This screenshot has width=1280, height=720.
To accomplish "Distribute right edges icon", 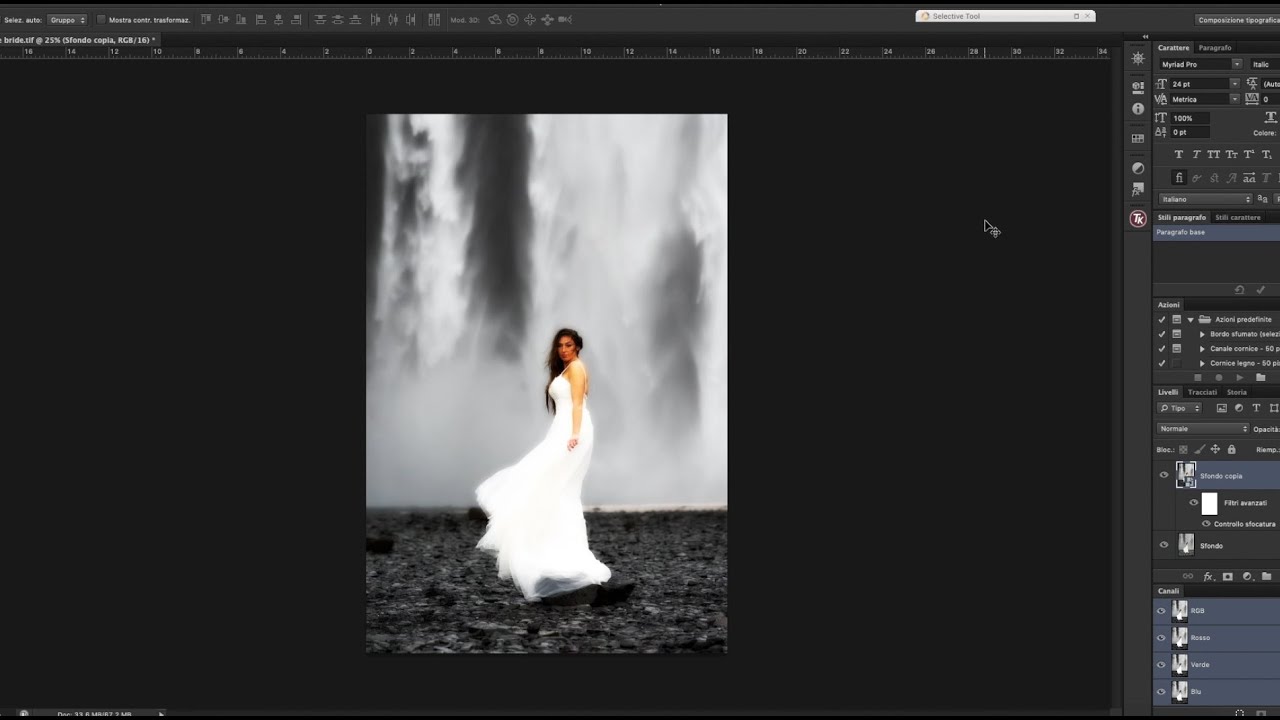I will (x=412, y=19).
